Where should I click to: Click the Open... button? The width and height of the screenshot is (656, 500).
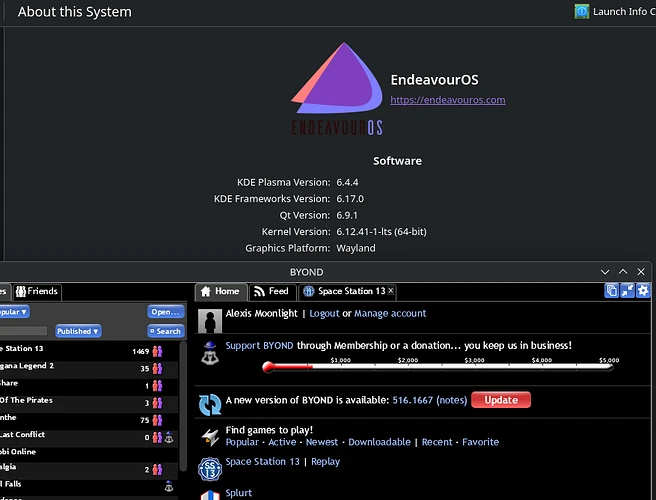point(165,312)
